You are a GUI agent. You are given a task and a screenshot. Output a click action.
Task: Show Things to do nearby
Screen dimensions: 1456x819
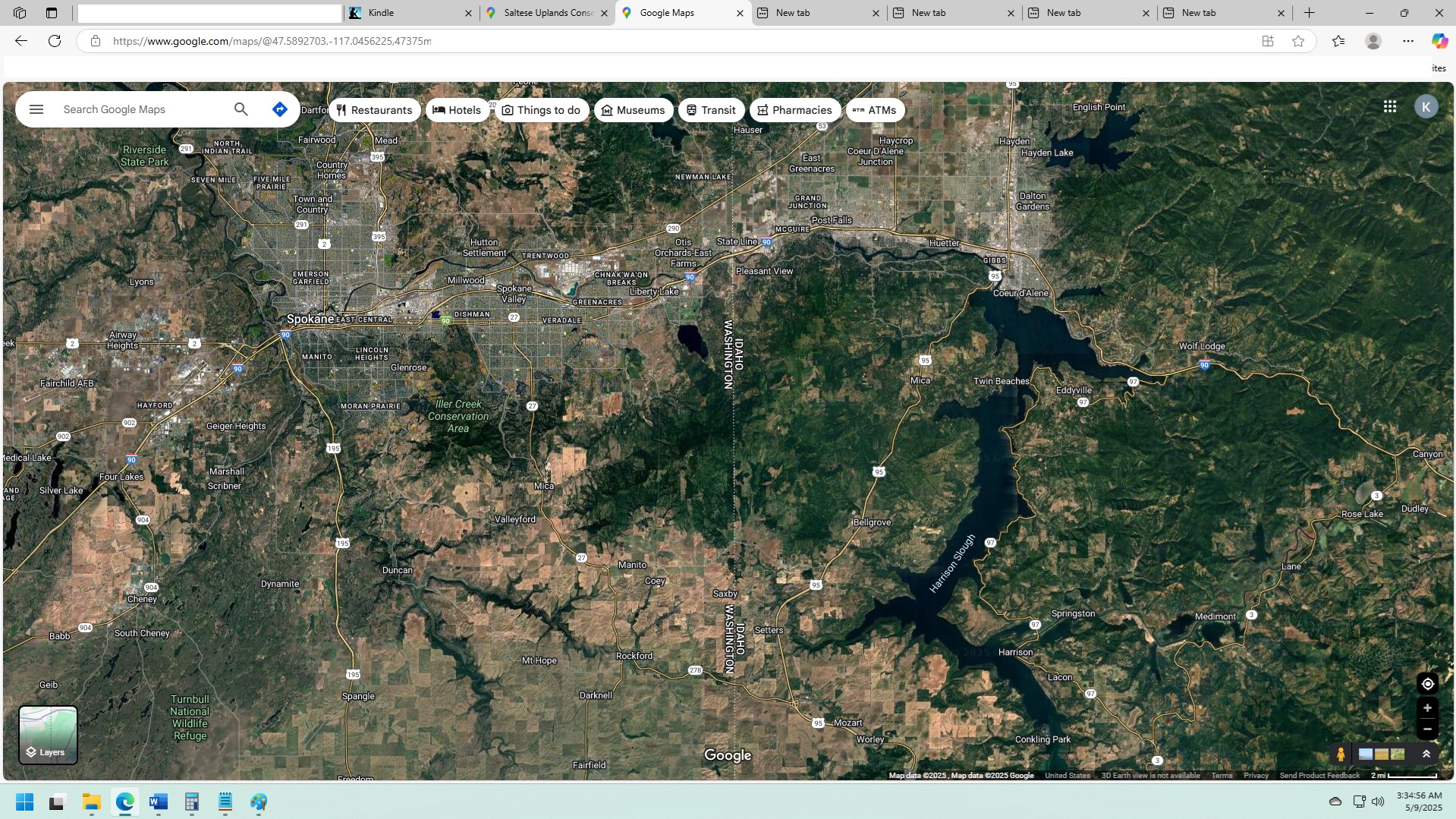coord(541,110)
